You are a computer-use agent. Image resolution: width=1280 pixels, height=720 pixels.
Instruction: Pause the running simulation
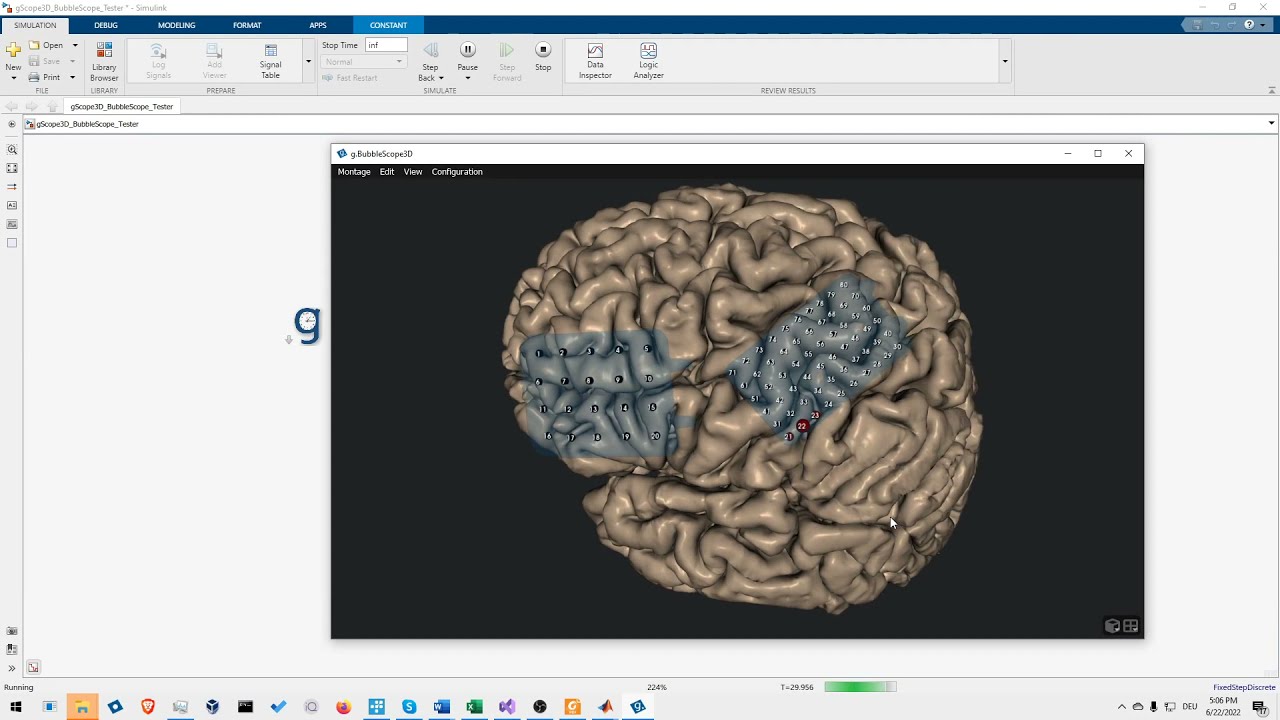(x=467, y=49)
